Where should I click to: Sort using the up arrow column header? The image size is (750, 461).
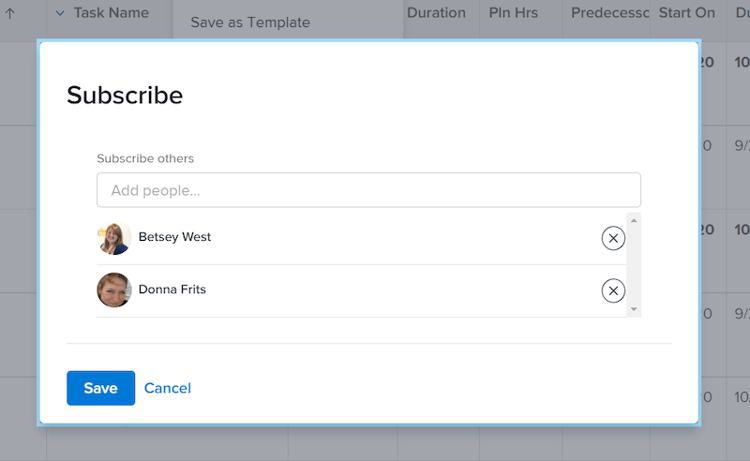pos(10,14)
